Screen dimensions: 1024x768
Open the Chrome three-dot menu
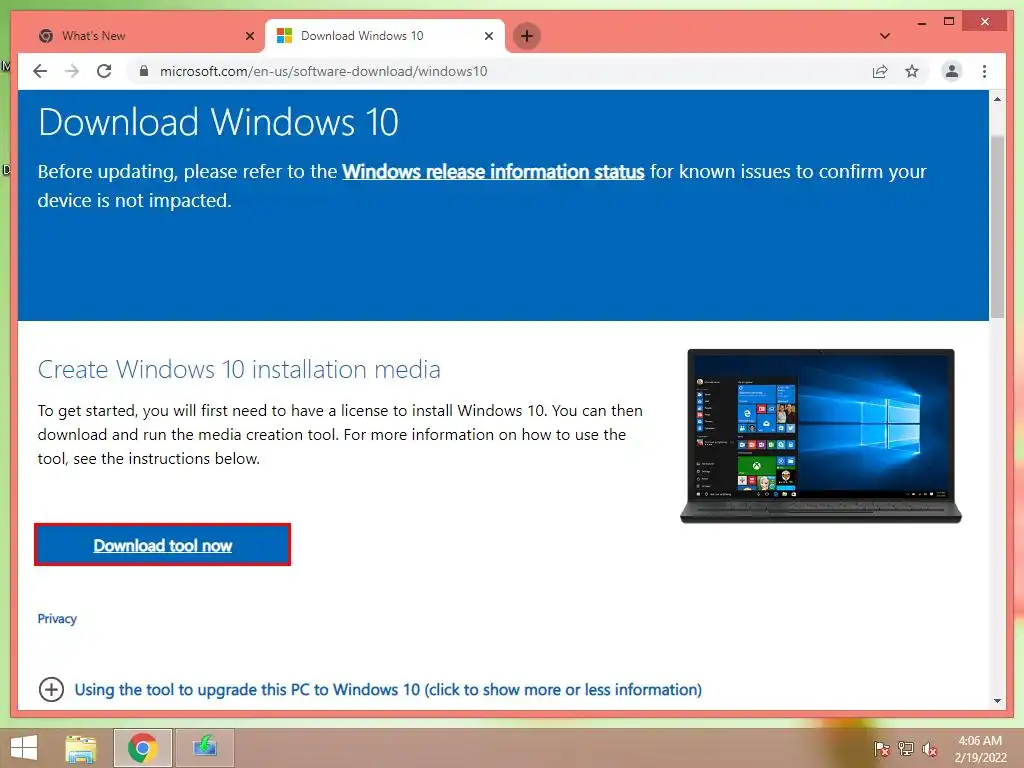(984, 71)
